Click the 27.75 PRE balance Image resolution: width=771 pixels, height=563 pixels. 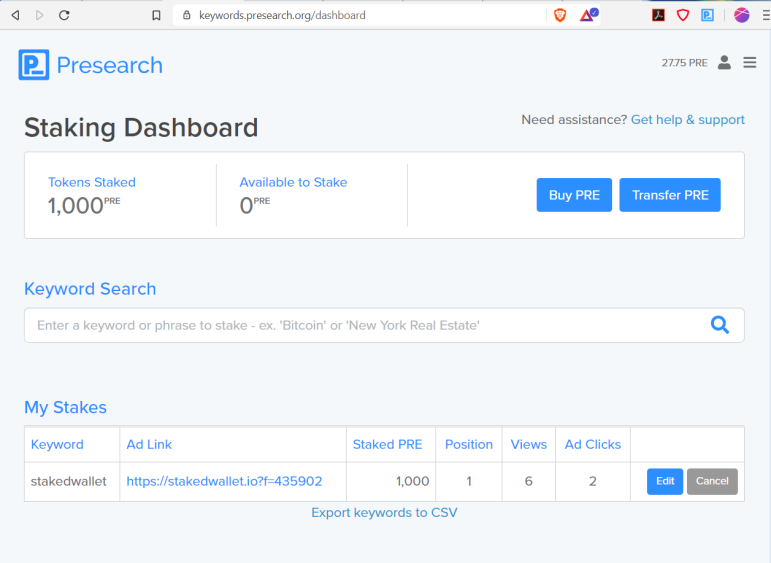click(684, 63)
